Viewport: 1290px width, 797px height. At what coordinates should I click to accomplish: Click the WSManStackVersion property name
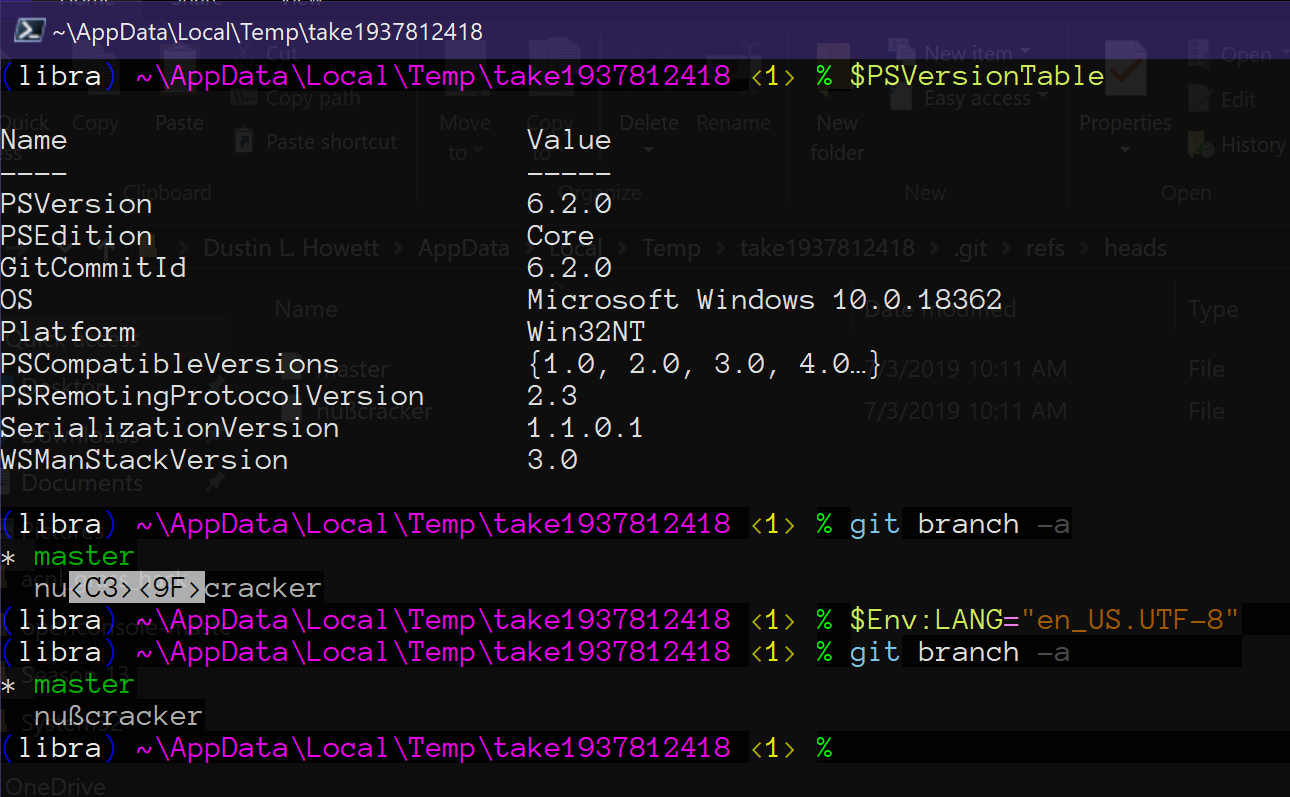tap(144, 460)
